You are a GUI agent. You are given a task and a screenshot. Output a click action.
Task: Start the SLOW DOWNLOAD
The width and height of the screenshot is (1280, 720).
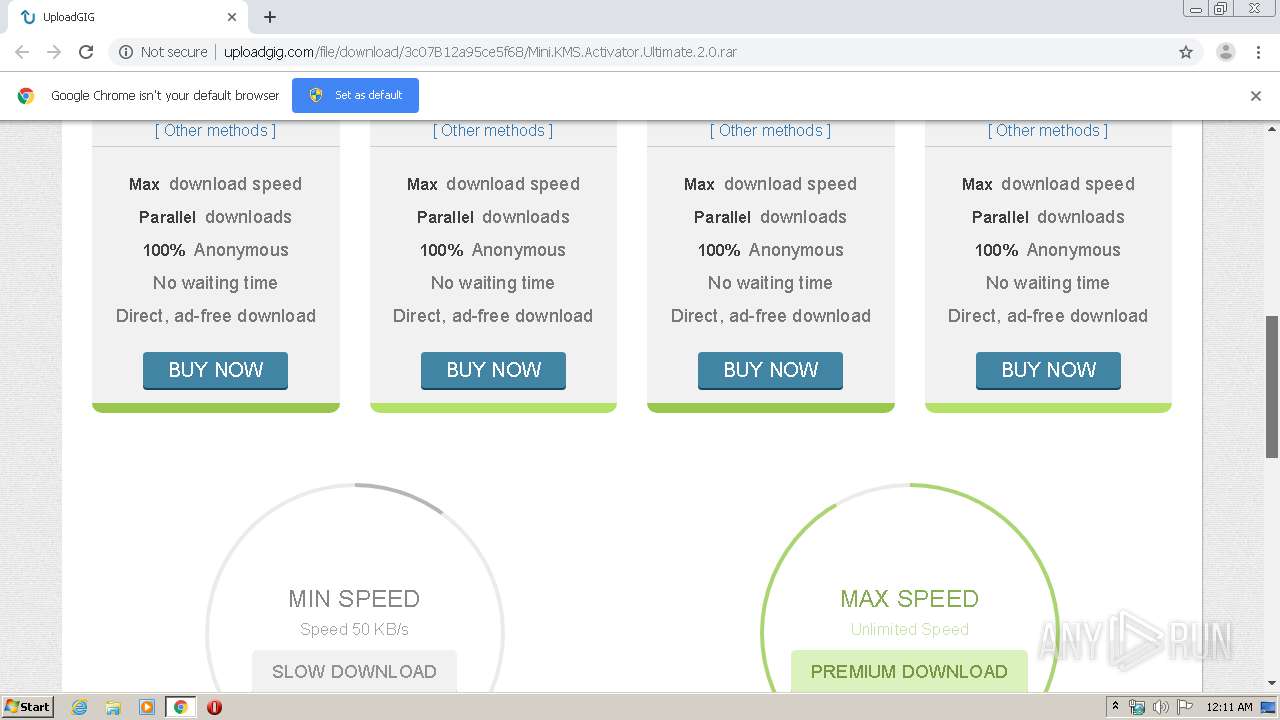(x=354, y=671)
